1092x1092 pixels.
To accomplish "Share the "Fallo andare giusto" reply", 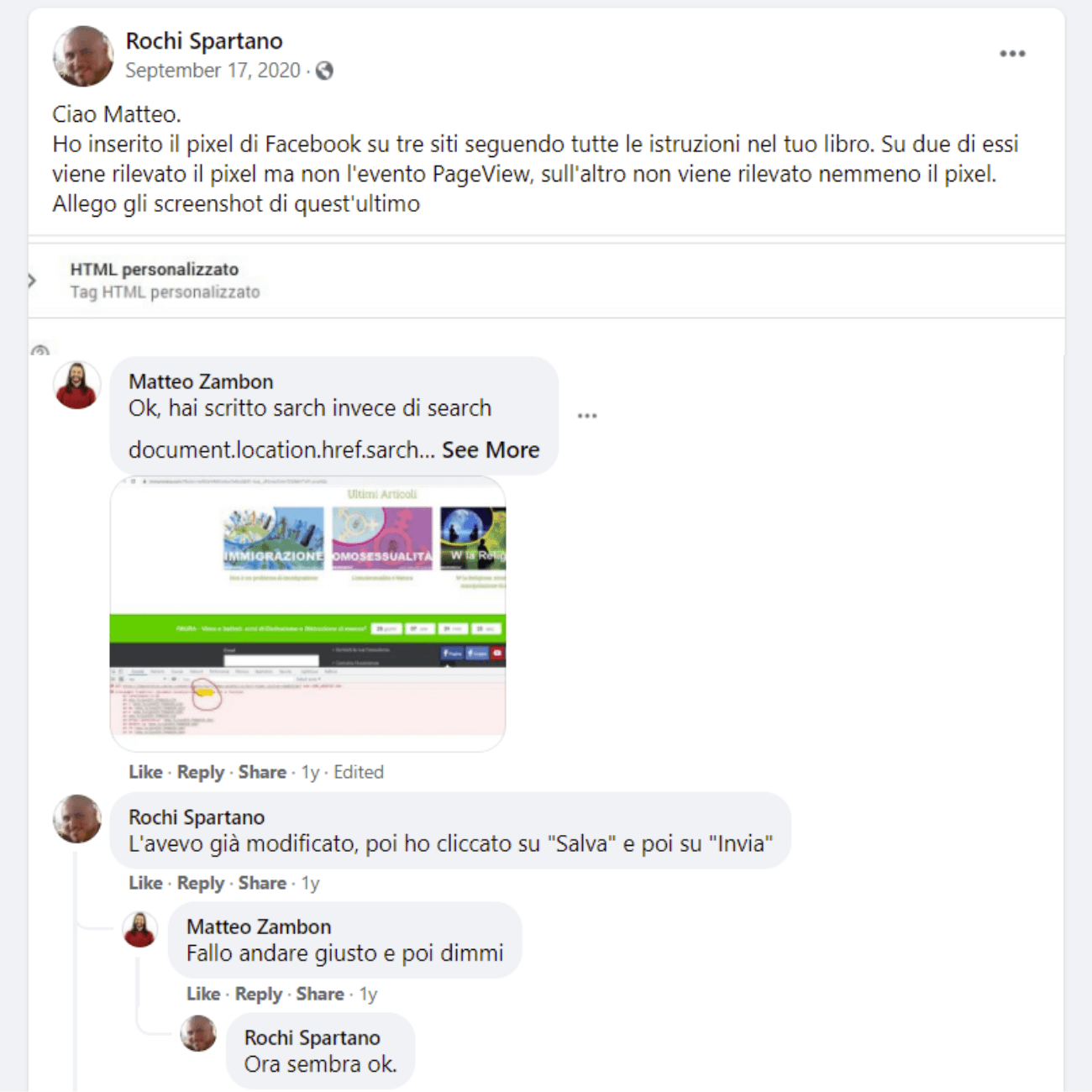I will pyautogui.click(x=320, y=994).
